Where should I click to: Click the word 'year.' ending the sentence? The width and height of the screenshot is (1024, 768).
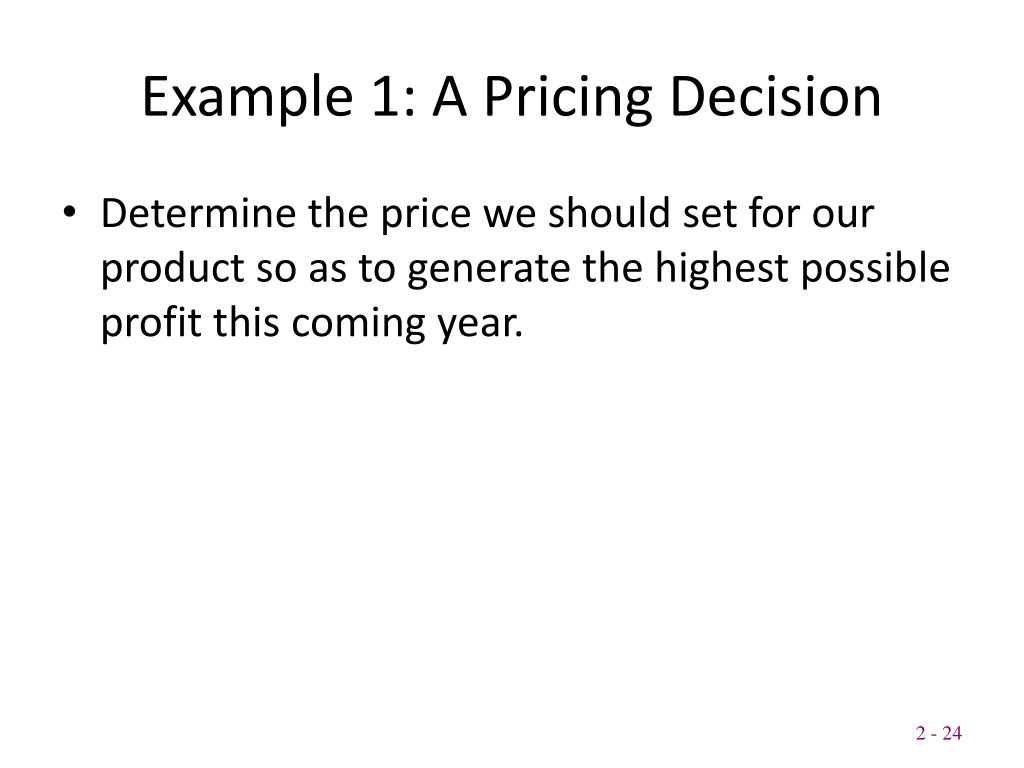(x=481, y=327)
